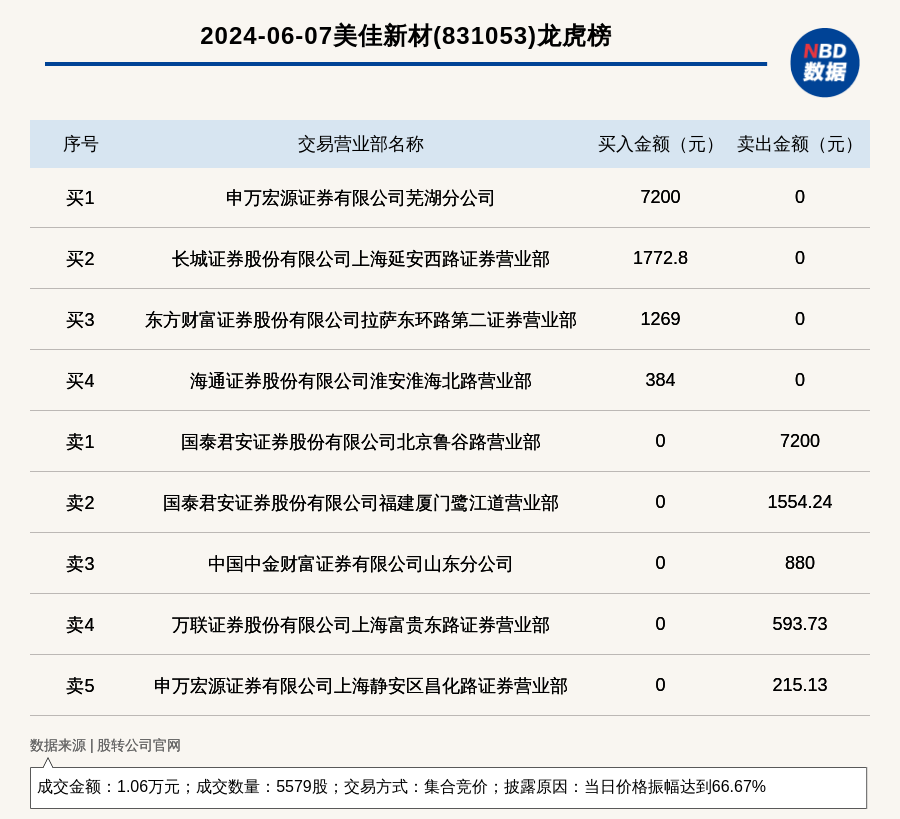This screenshot has height=819, width=900.
Task: Click the 593.73 sell amount
Action: tap(800, 623)
